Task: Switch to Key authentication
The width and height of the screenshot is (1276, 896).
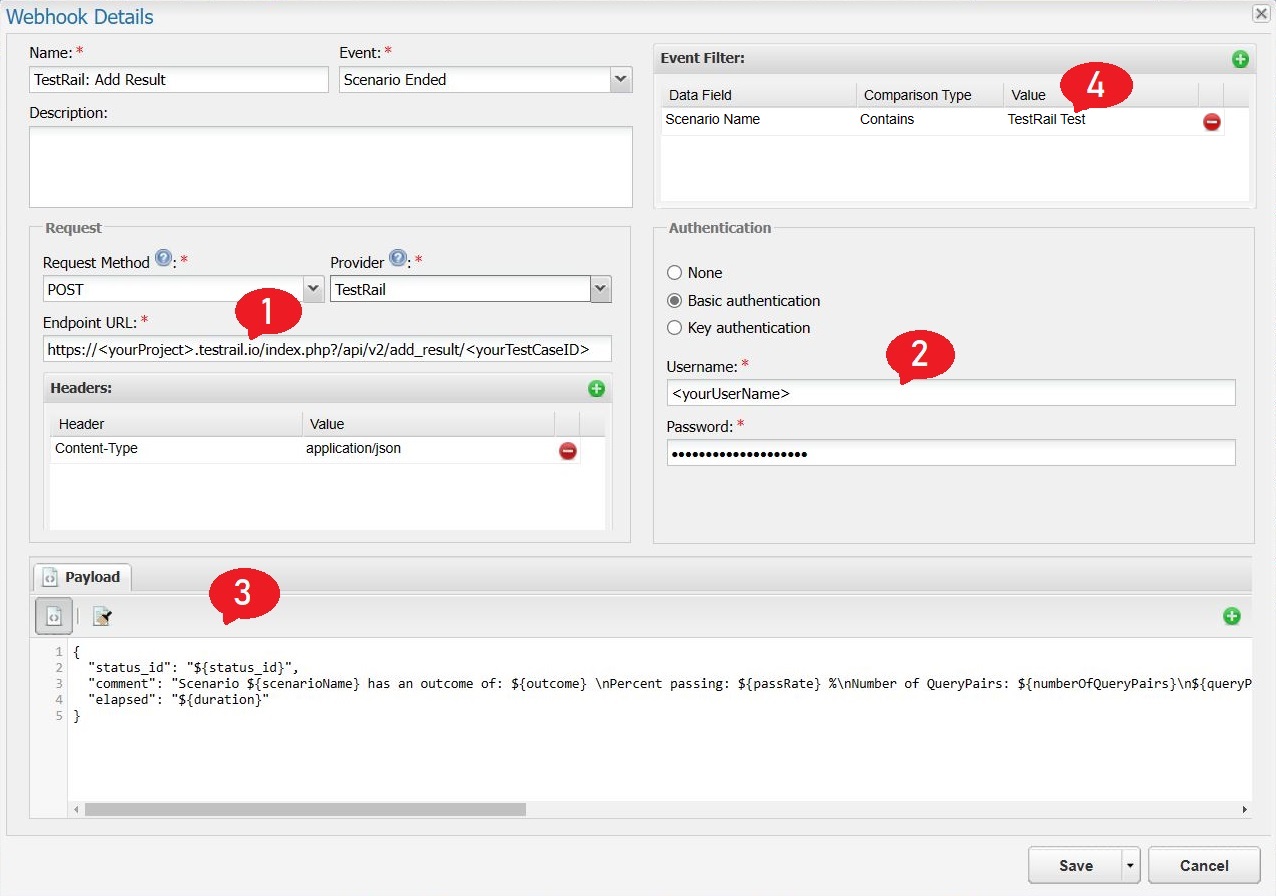Action: click(677, 327)
